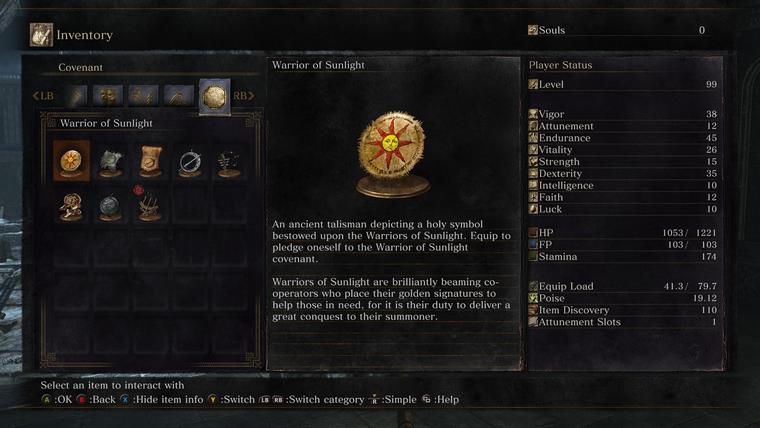Select the spiked cage item with red marker
The width and height of the screenshot is (760, 428).
(x=149, y=205)
